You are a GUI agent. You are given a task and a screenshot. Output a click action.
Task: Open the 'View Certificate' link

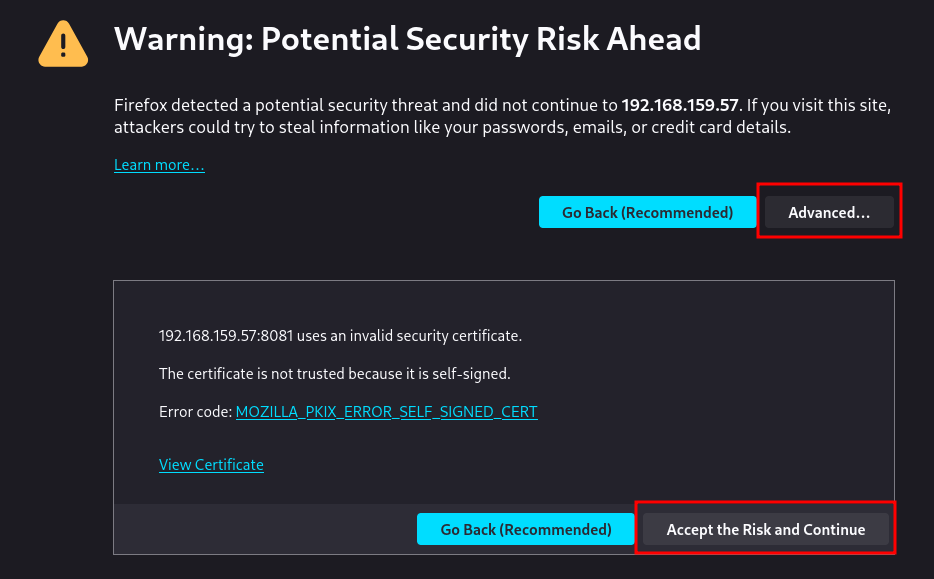(211, 464)
